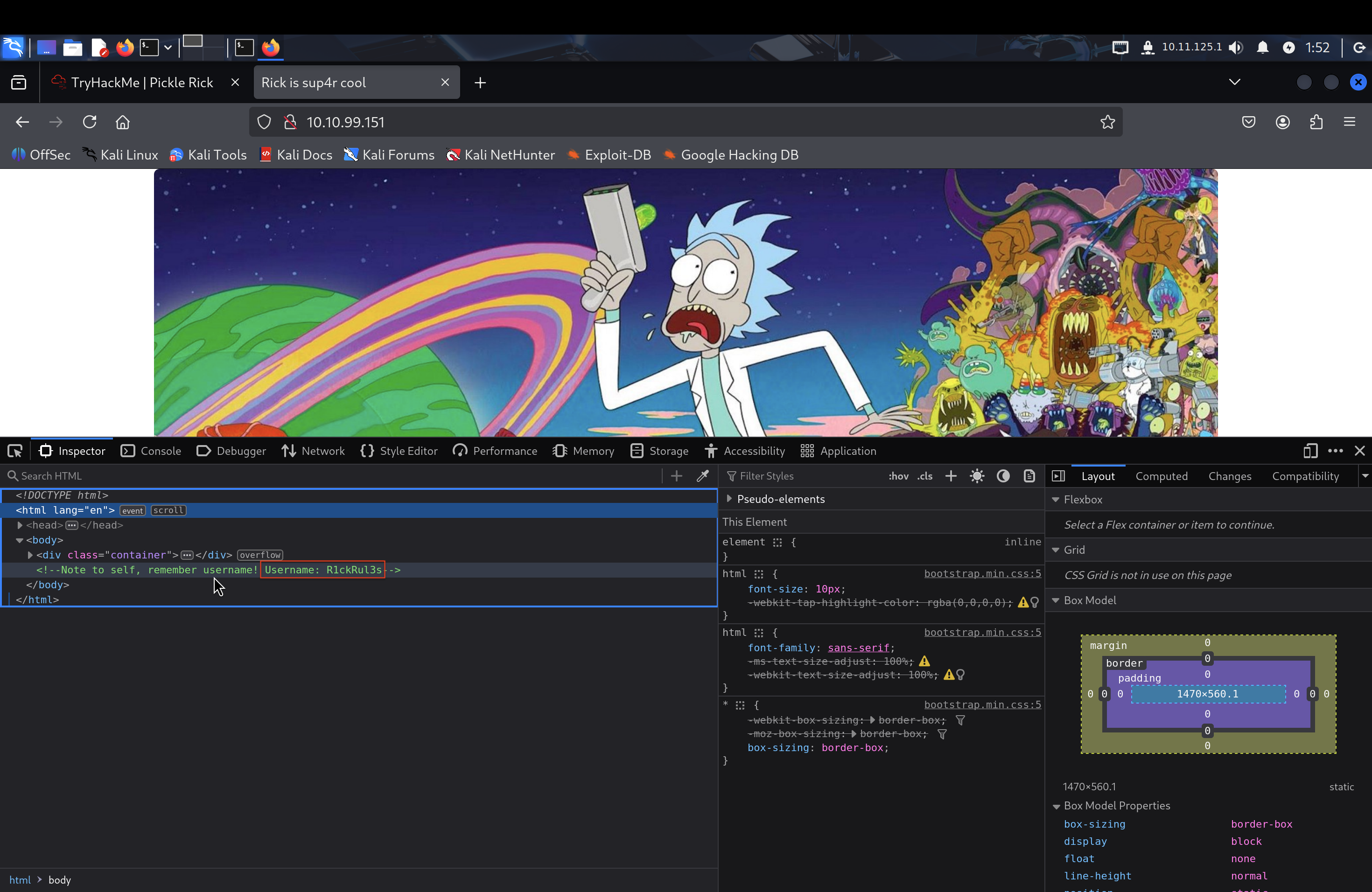Collapse the body element node
This screenshot has width=1372, height=892.
(x=20, y=540)
